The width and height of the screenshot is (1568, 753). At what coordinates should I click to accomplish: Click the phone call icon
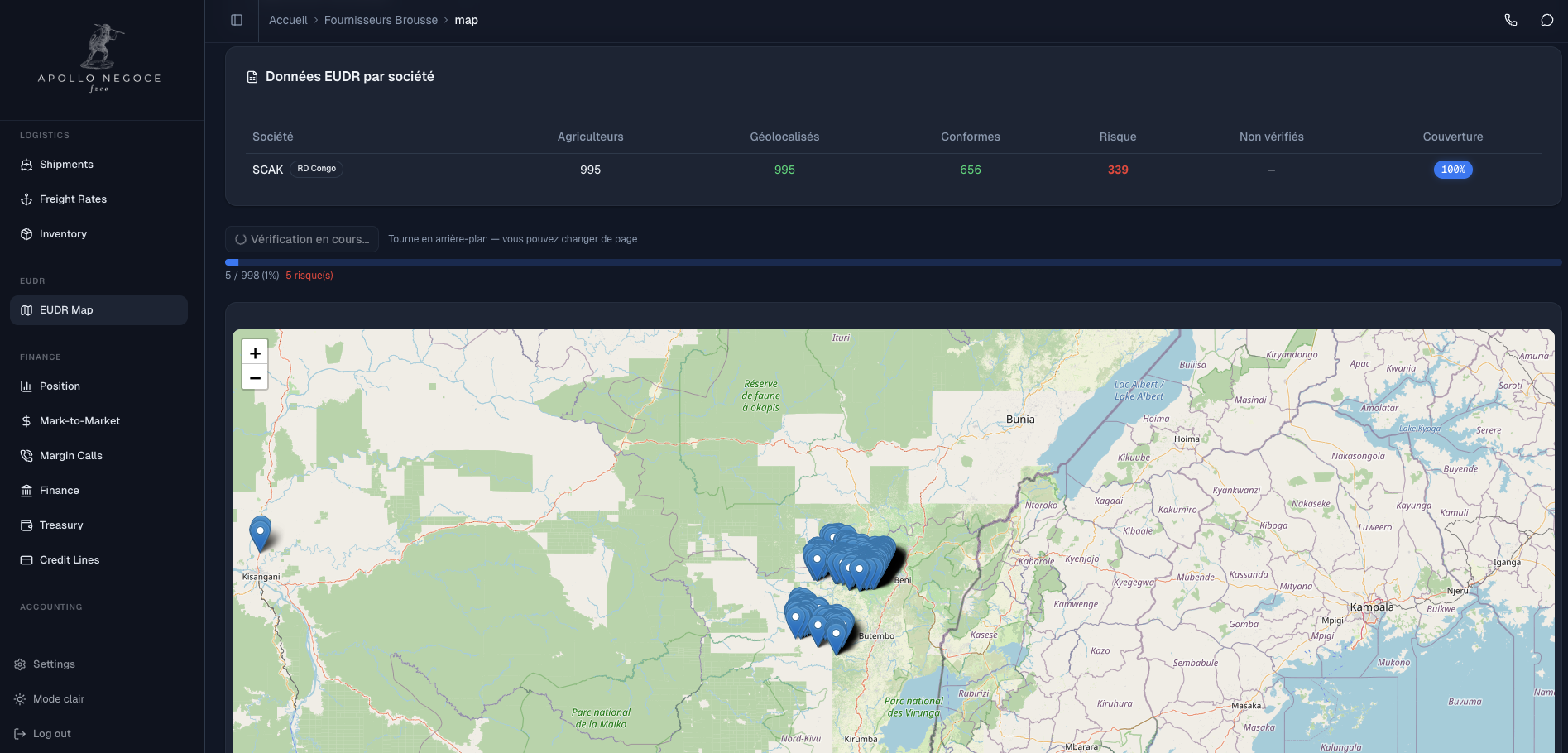[x=1510, y=20]
